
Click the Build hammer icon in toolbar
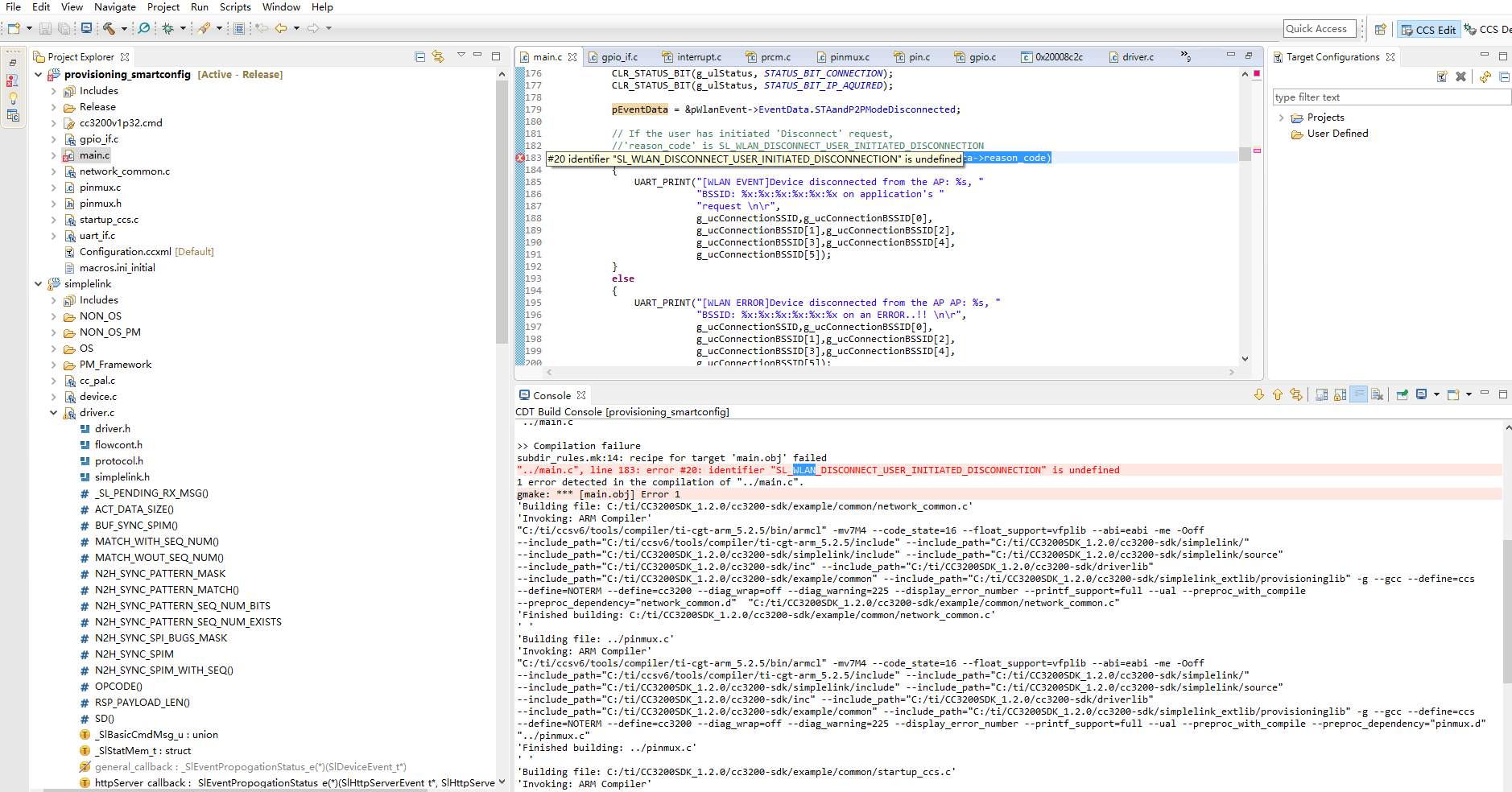(x=109, y=28)
